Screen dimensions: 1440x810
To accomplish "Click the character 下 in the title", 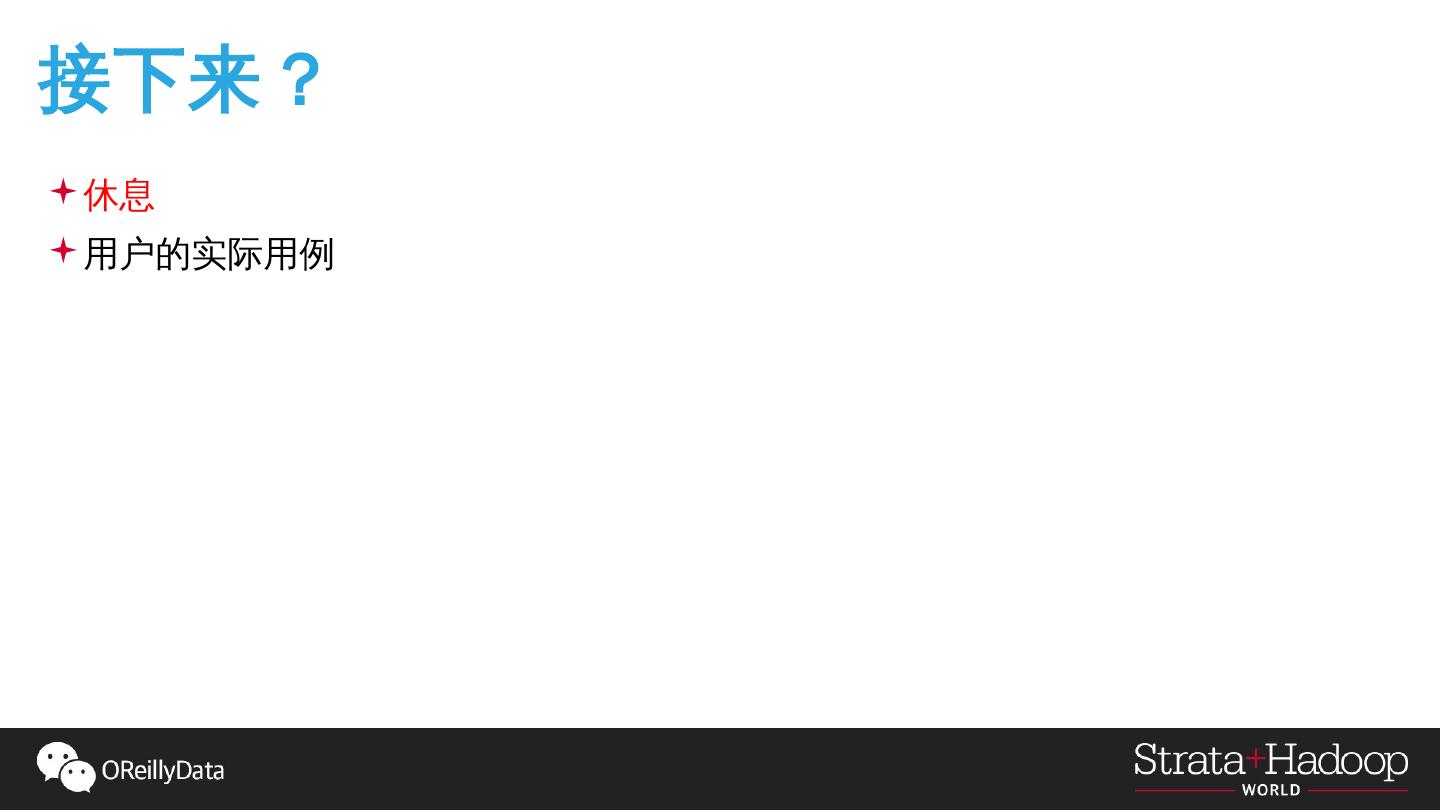I will 149,81.
